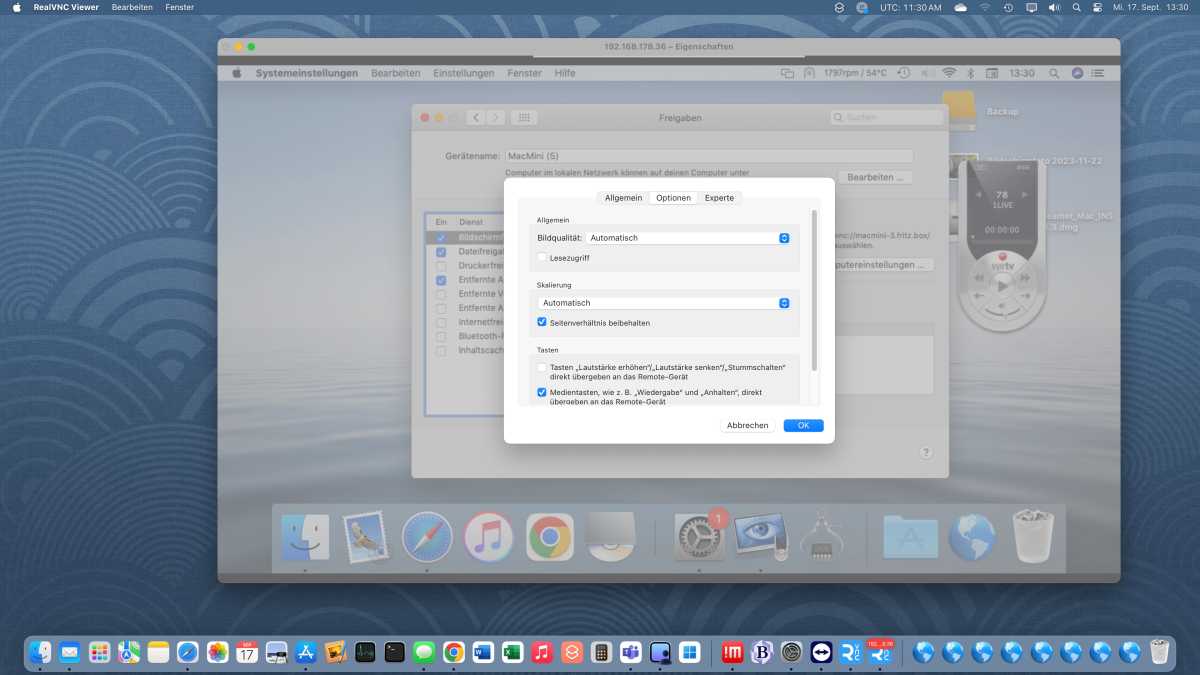
Task: Enable passing volume keys to remote device
Action: click(x=542, y=368)
